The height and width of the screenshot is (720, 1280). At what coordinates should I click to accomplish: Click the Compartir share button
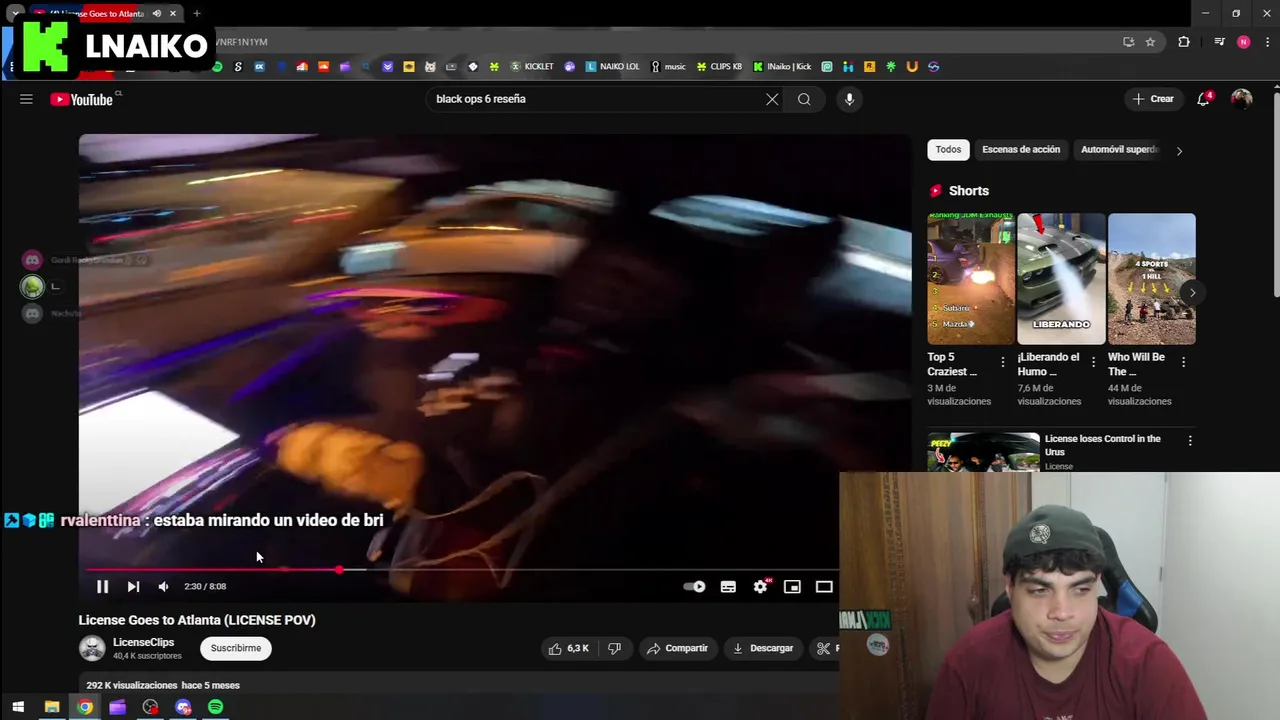pyautogui.click(x=677, y=648)
